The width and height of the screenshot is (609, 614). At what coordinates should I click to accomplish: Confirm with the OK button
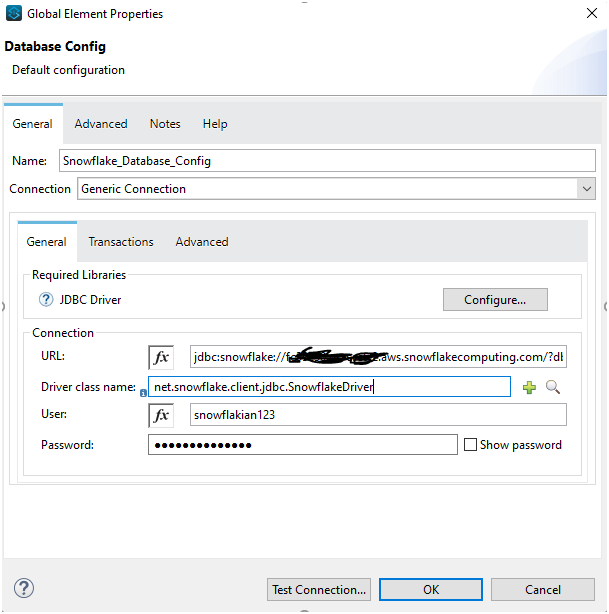tap(430, 589)
